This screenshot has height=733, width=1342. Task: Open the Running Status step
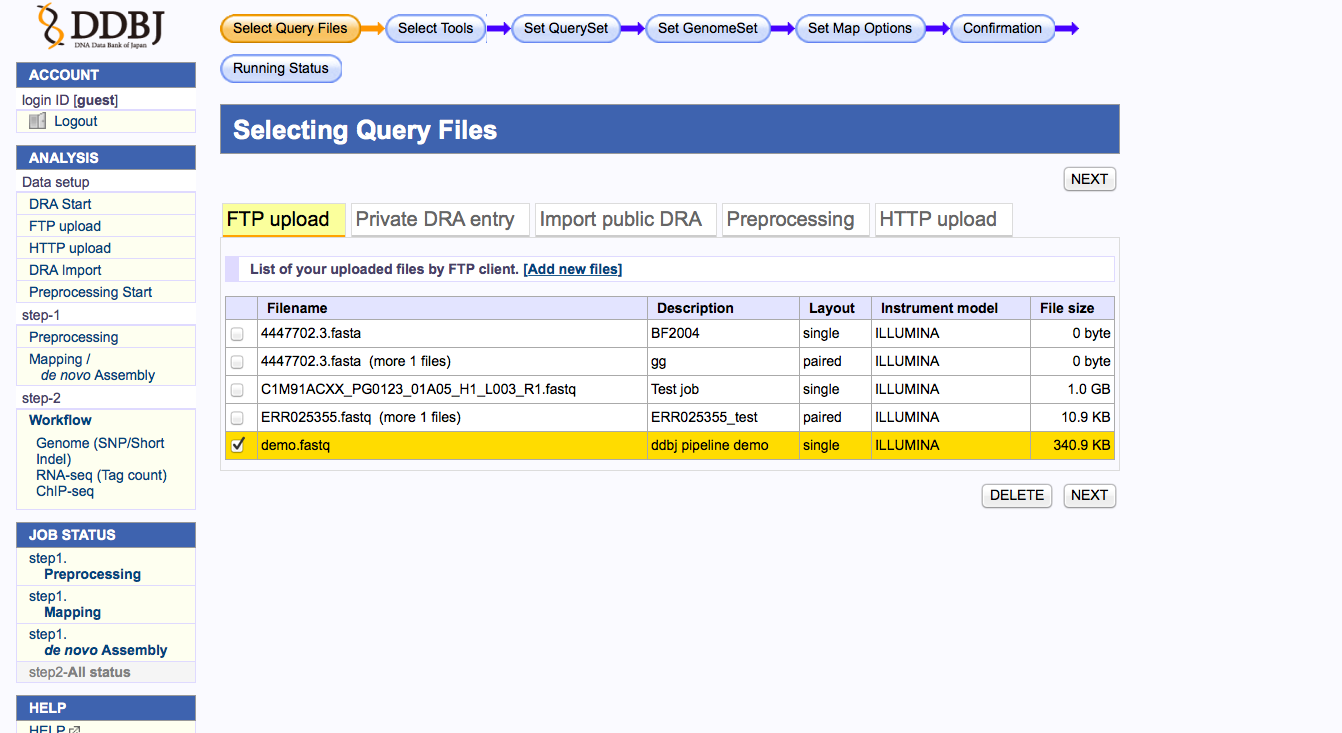click(x=281, y=68)
